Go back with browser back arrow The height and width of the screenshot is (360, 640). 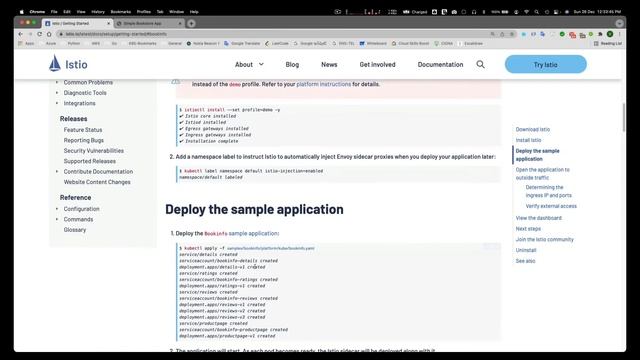20,34
